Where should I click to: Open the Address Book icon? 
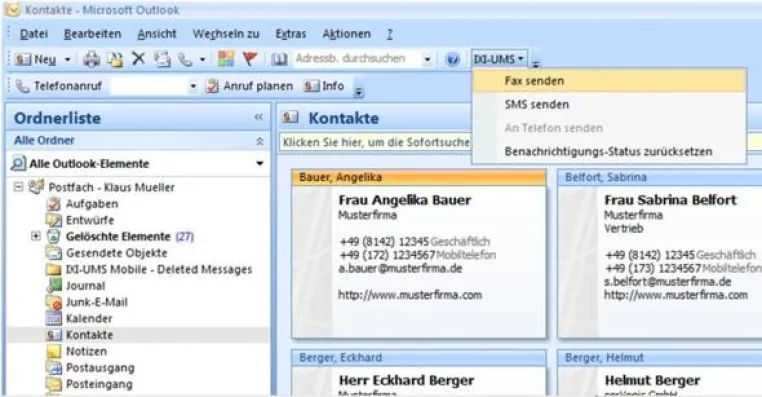coord(279,59)
